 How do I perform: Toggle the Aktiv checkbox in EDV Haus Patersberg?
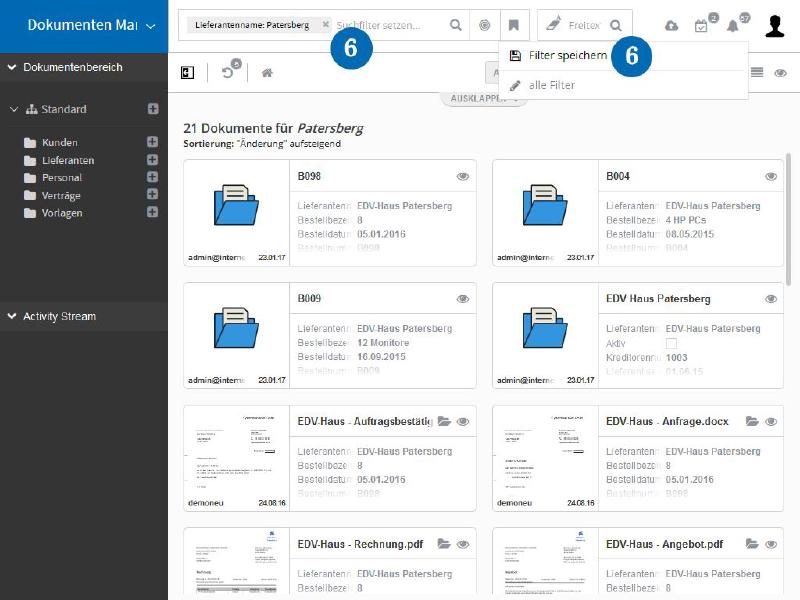[x=672, y=343]
